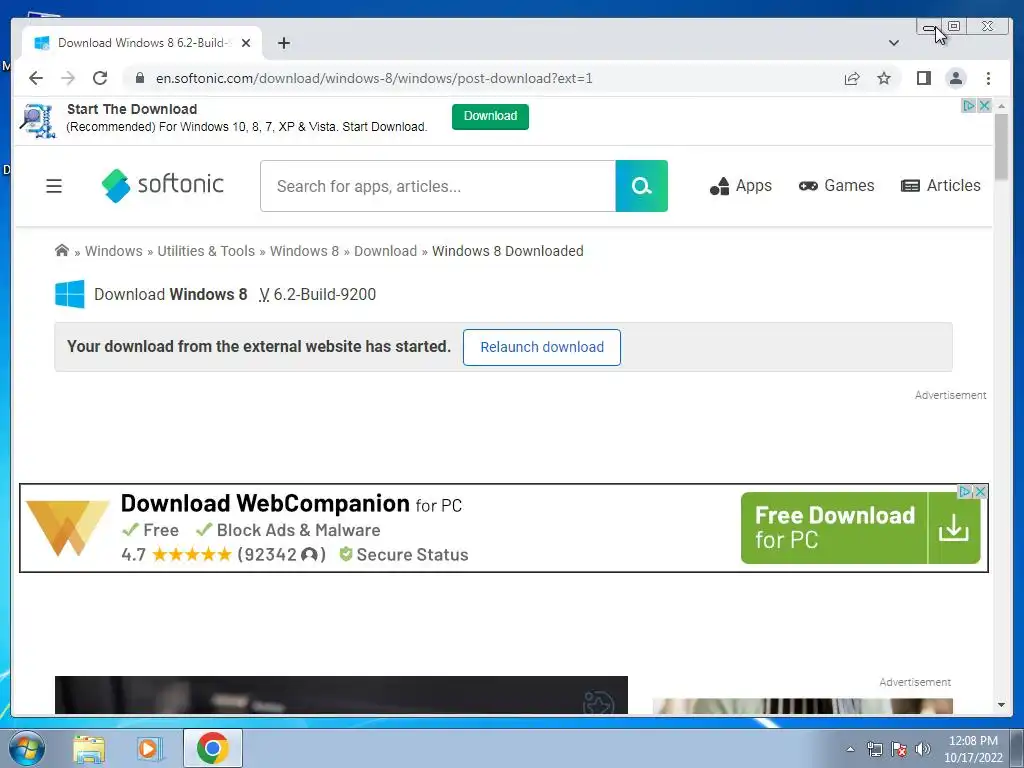
Task: Open the taskbar clock showing 12:08 PM
Action: 973,749
